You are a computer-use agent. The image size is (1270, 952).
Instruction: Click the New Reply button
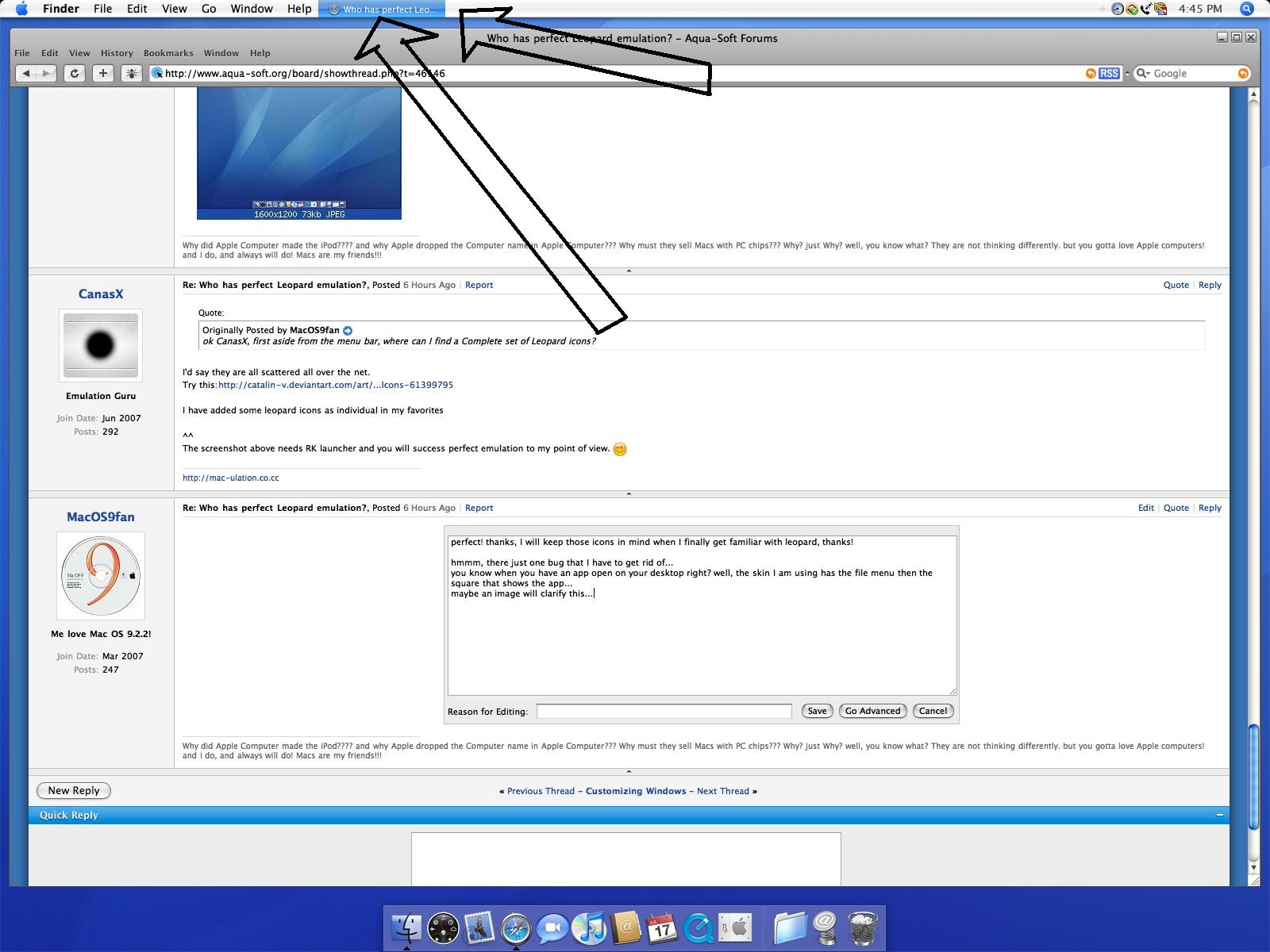74,790
